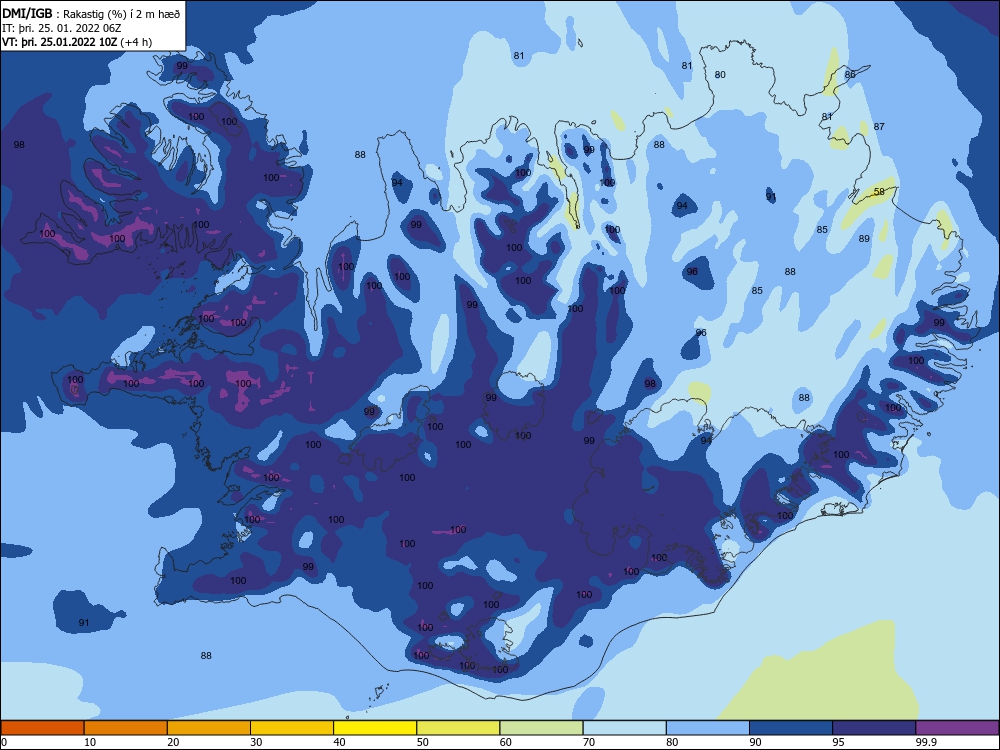The image size is (1000, 750).
Task: Click the "98" value over the sea west of Westfjords
Action: 19,145
